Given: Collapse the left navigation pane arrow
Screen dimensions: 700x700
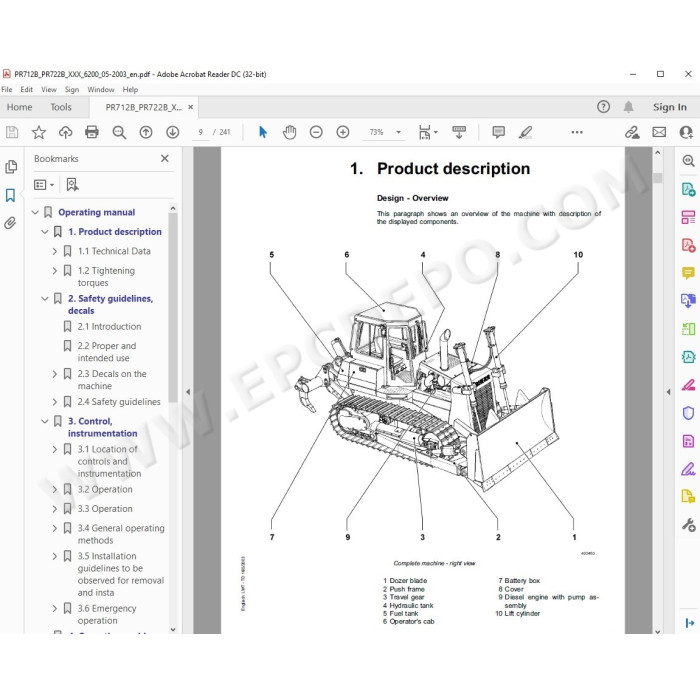Looking at the screenshot, I should 188,392.
